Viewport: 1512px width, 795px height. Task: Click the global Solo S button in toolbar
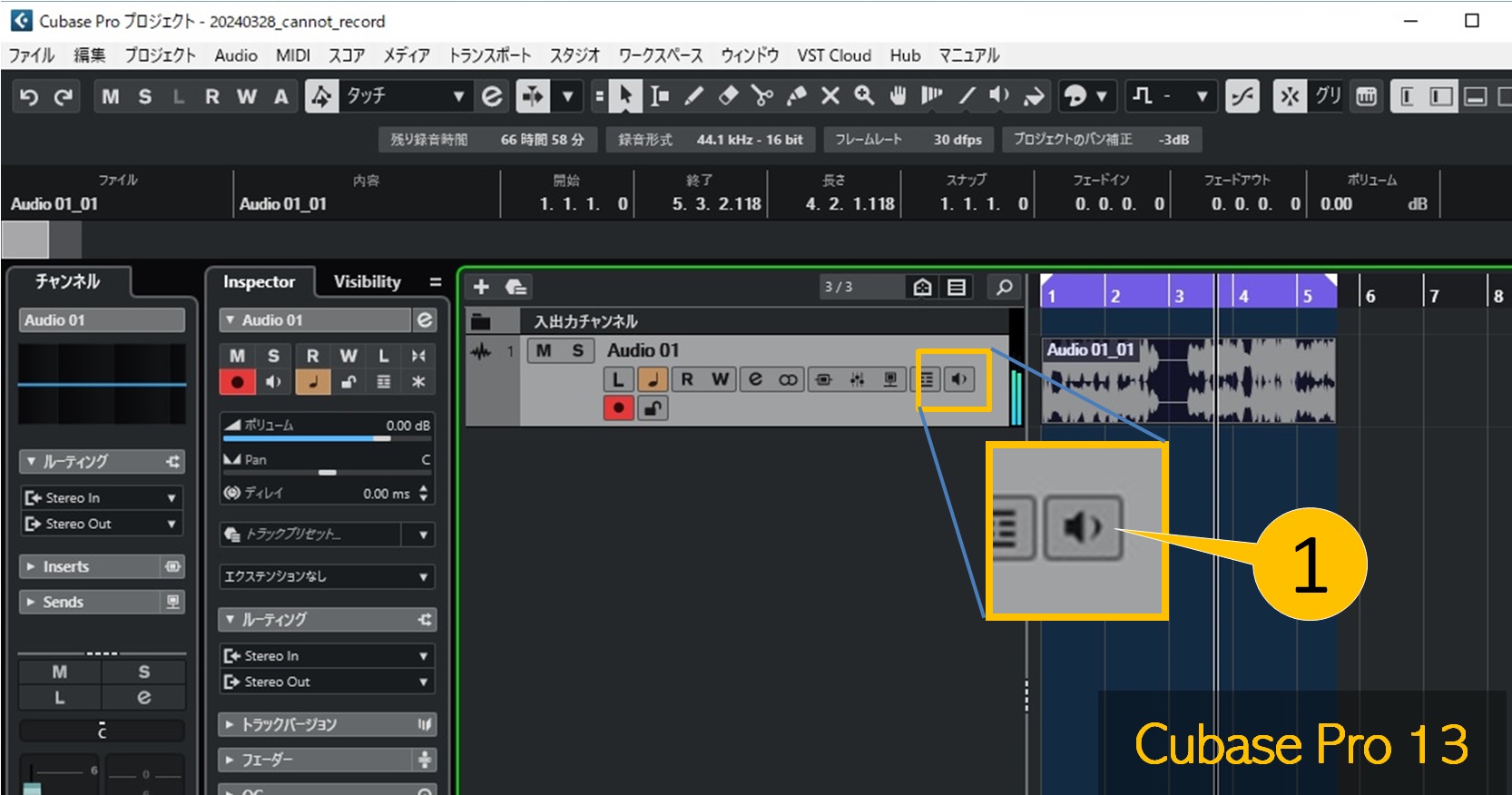coord(144,96)
